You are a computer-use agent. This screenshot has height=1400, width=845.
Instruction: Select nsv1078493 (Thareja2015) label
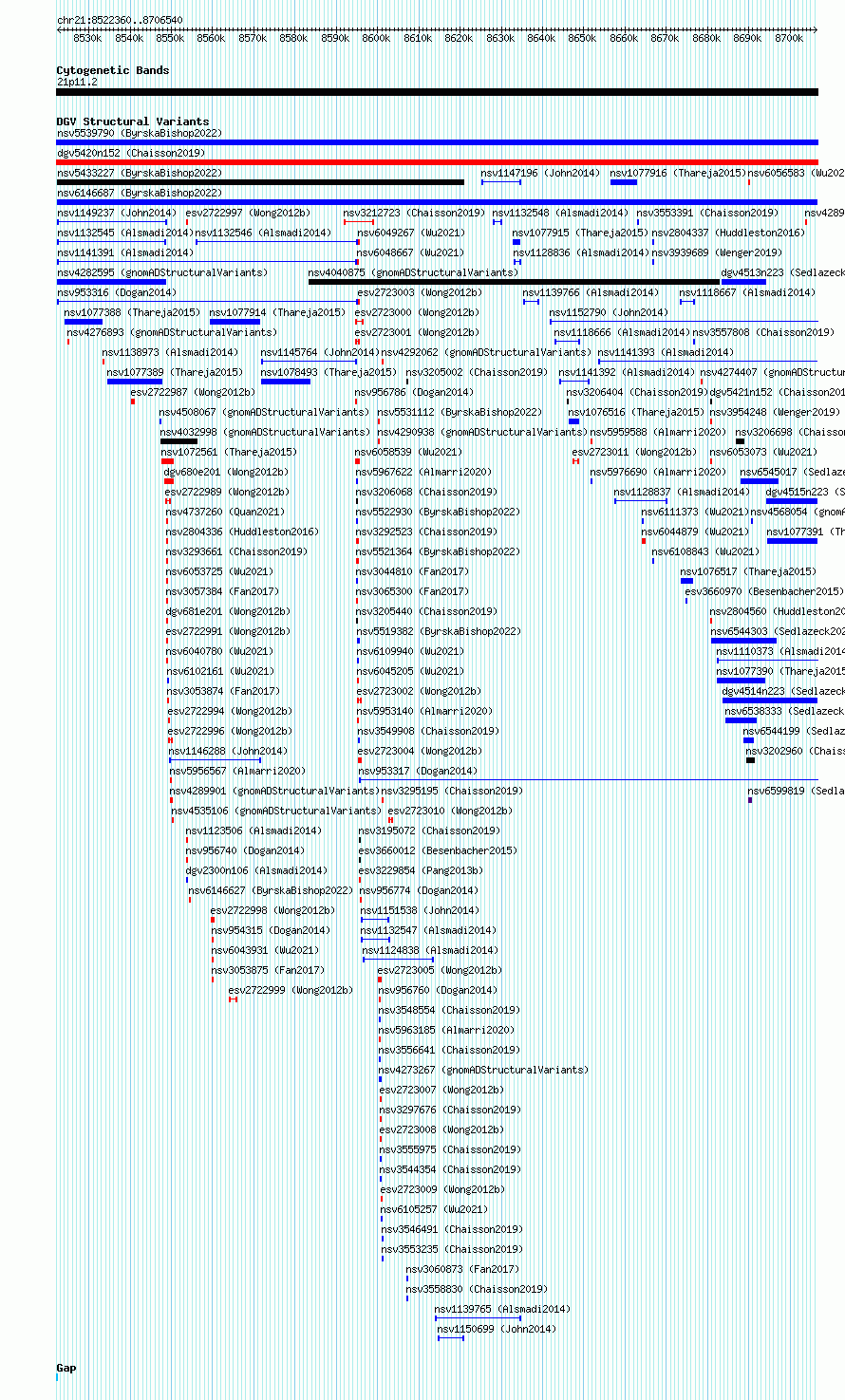pyautogui.click(x=329, y=372)
